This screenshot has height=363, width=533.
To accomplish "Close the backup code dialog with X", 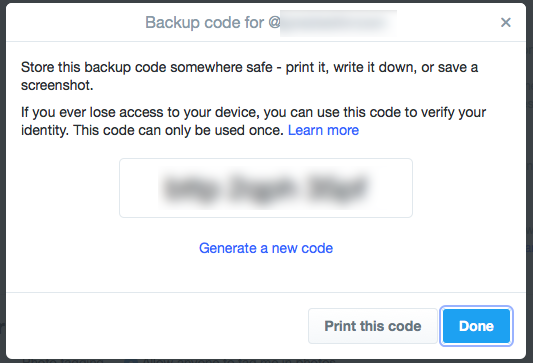I will 505,22.
